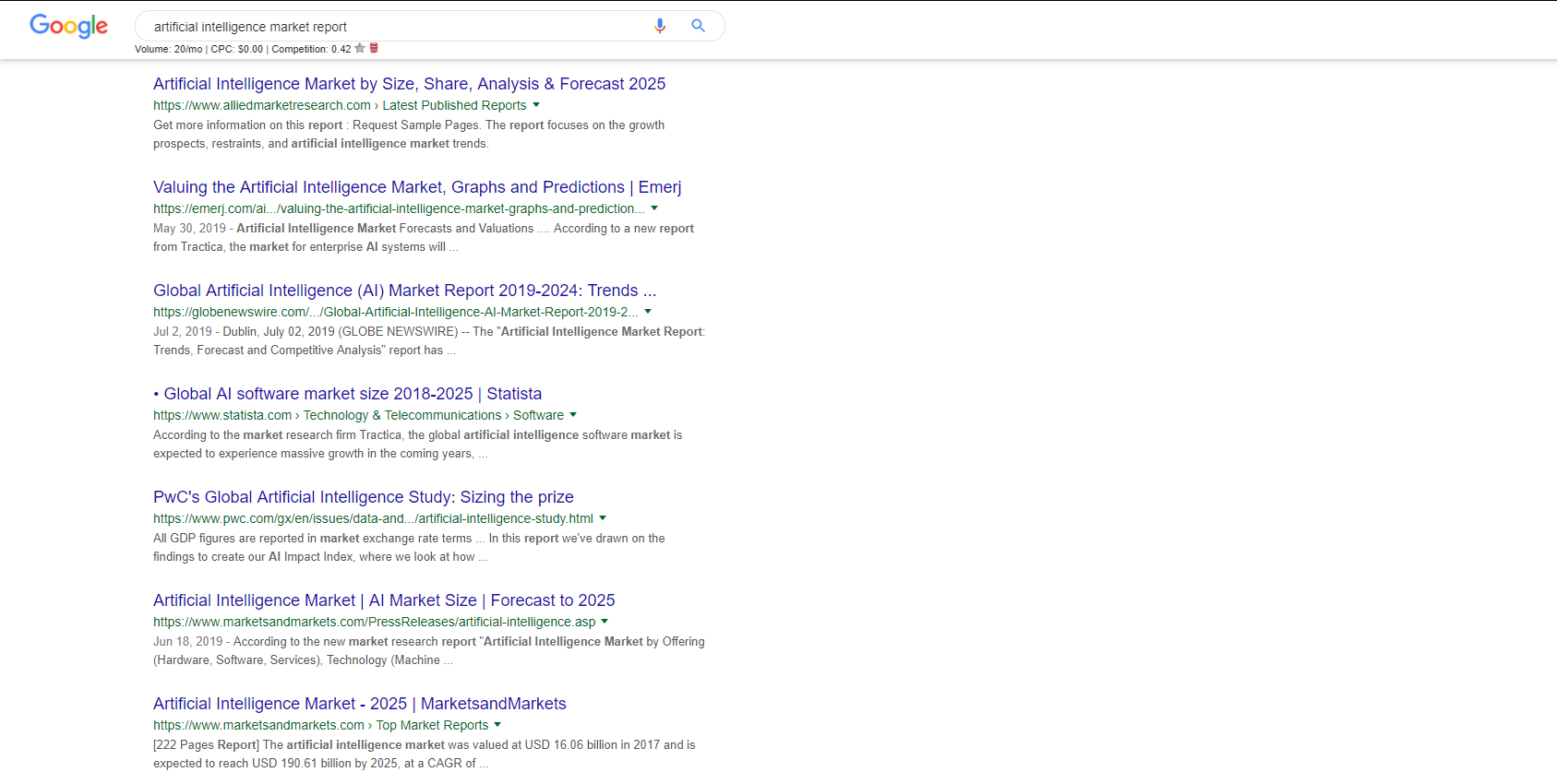The image size is (1557, 784).
Task: Click the red database icon by Competition
Action: 374,48
